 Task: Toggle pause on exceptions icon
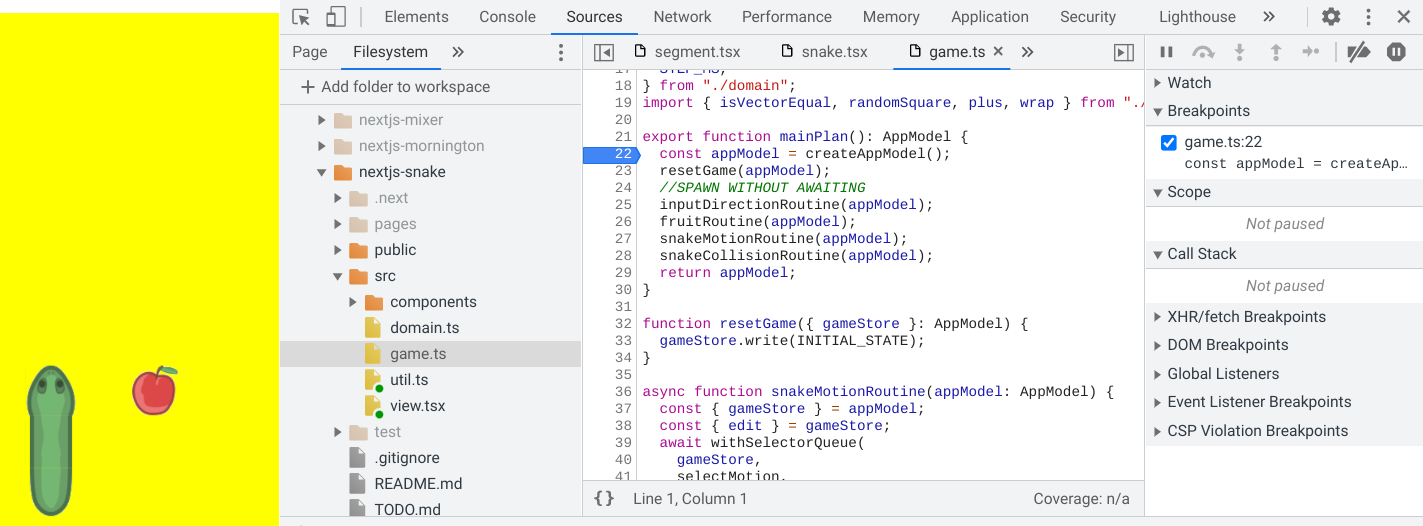click(x=1396, y=52)
